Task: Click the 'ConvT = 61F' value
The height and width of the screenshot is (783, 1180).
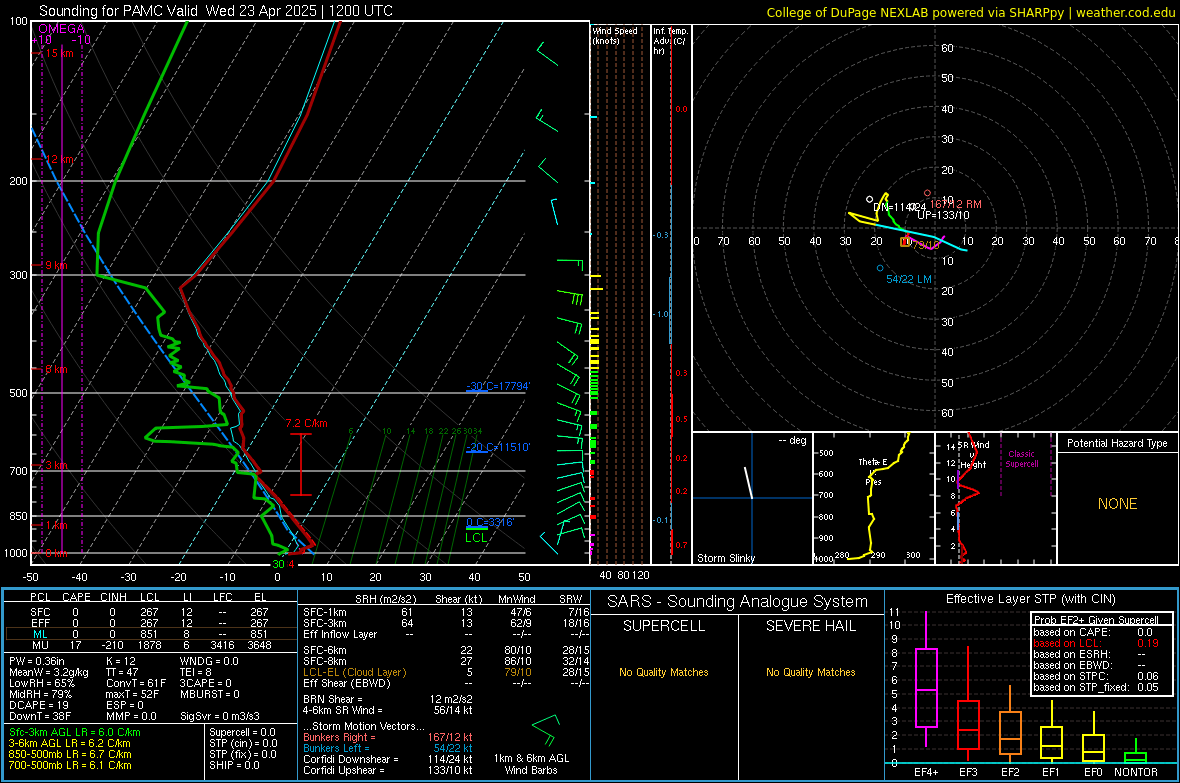Action: 135,683
